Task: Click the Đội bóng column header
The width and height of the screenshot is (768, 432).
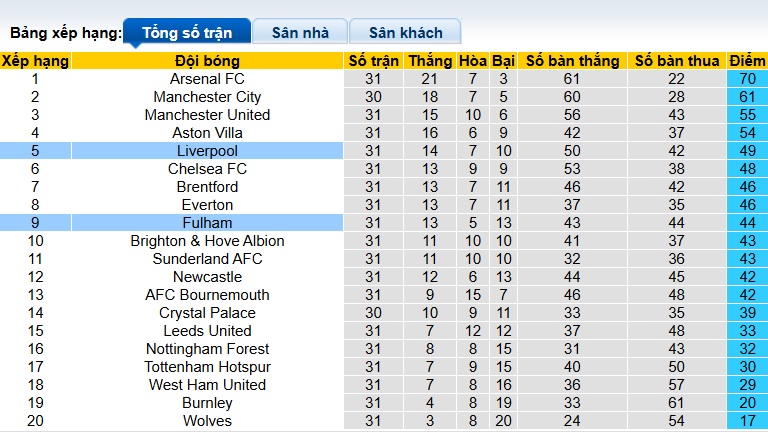Action: coord(207,61)
